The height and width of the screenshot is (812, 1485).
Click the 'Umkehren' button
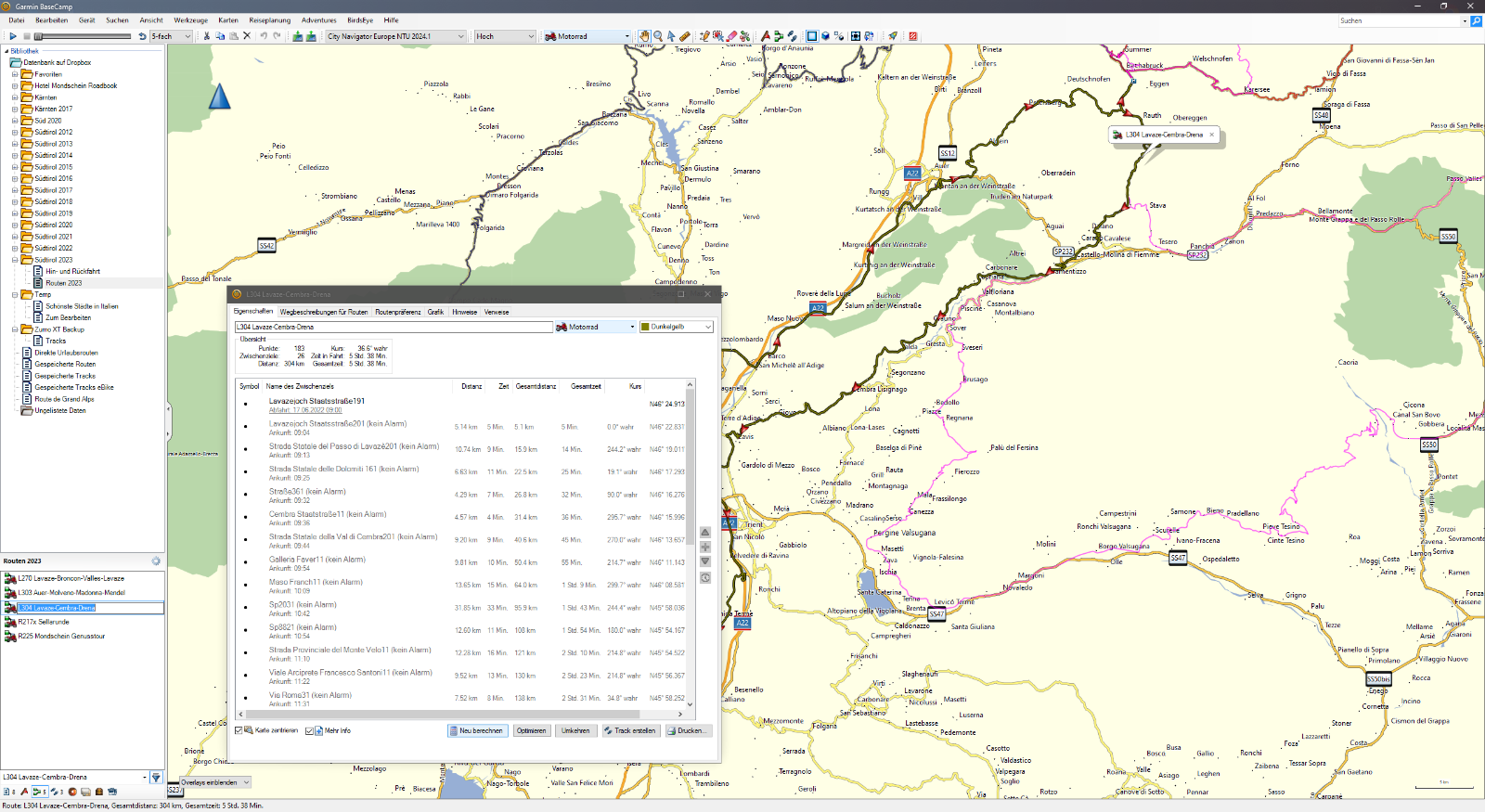(575, 730)
